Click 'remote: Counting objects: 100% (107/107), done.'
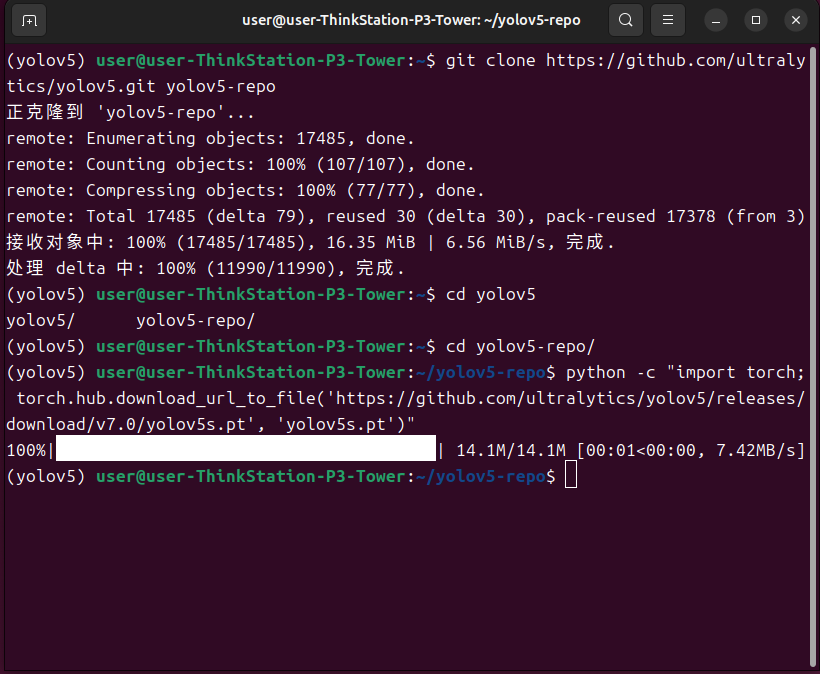The width and height of the screenshot is (820, 674). pos(240,165)
